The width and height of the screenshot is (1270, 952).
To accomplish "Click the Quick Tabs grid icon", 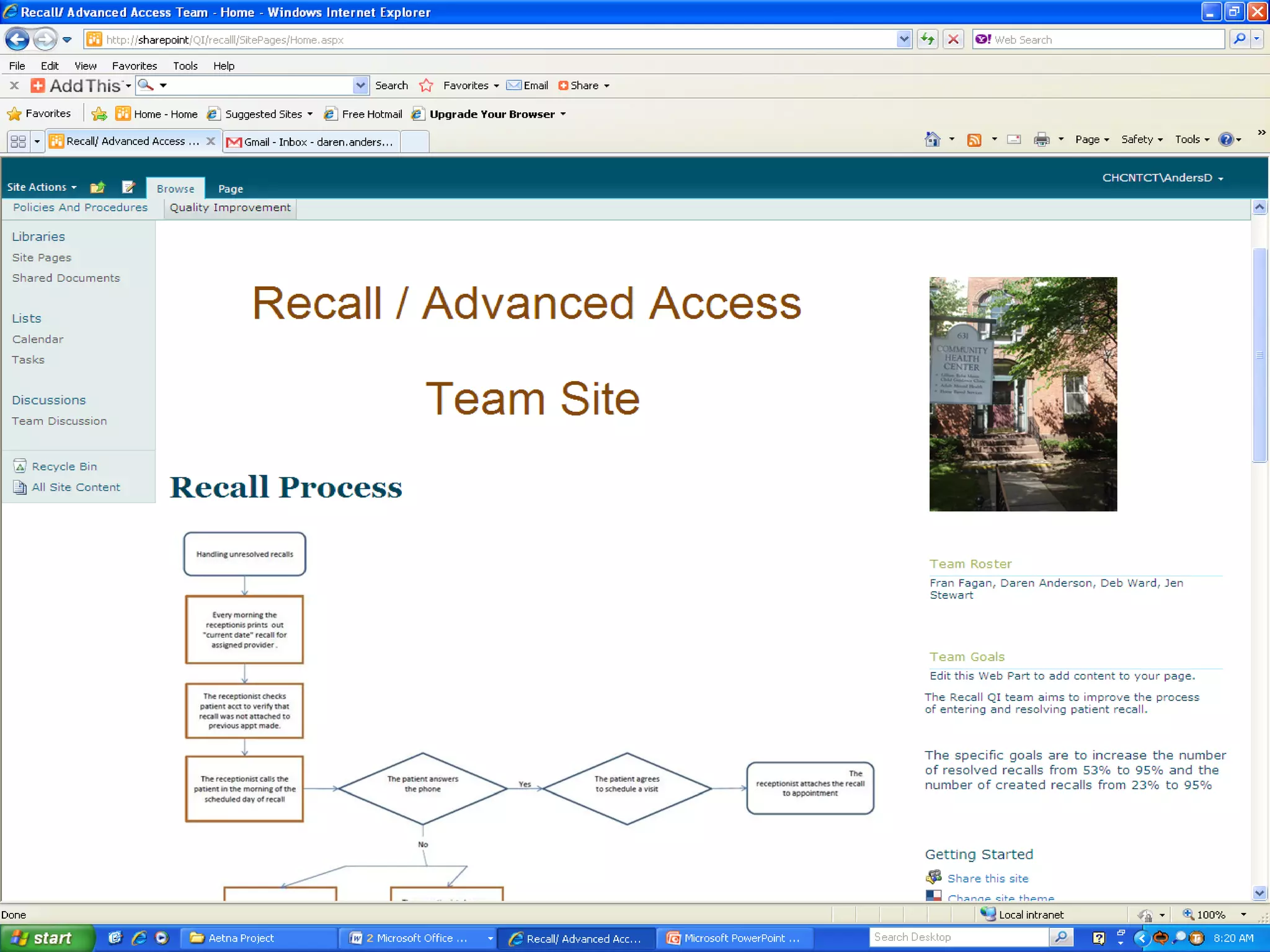I will click(x=19, y=142).
